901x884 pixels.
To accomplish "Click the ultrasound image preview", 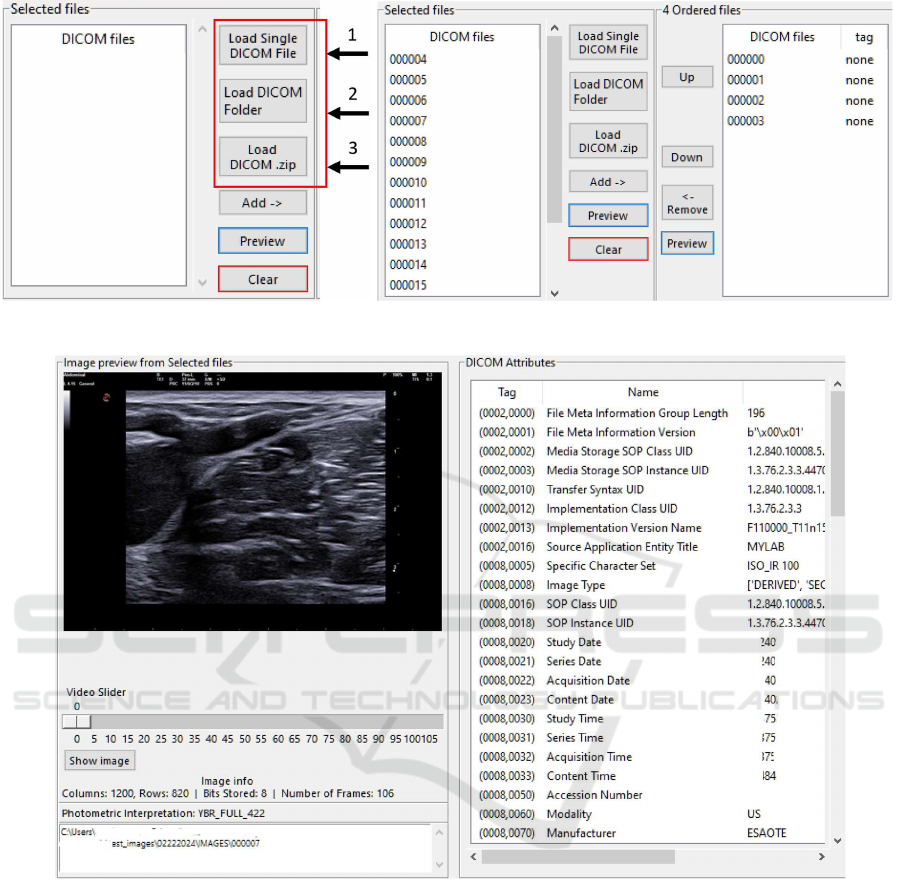I will coord(252,501).
